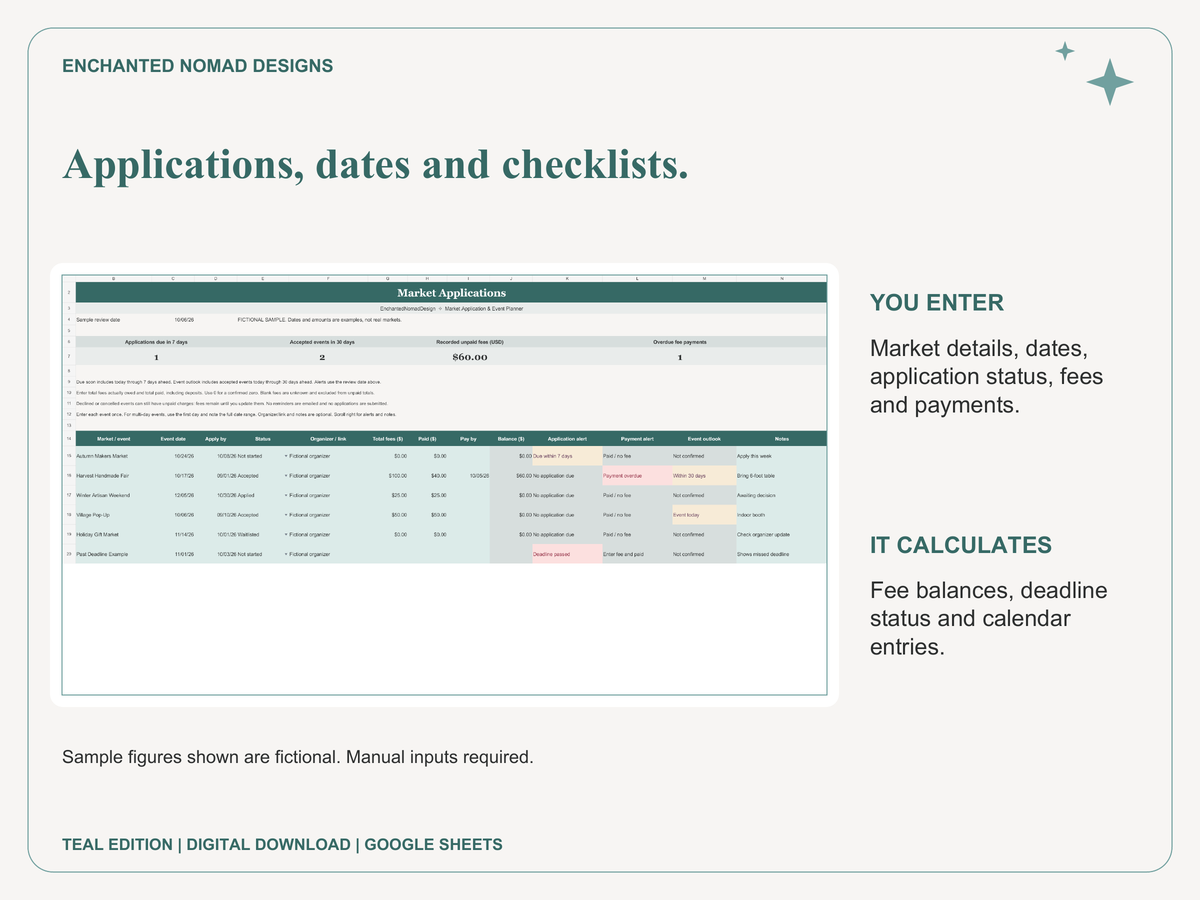Click the Application alert column header
This screenshot has width=1200, height=900.
[x=567, y=438]
